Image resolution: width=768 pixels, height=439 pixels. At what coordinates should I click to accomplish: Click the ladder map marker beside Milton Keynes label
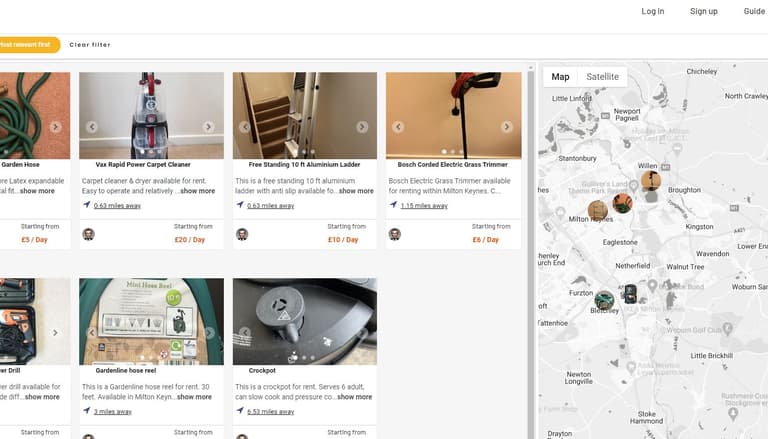pos(598,210)
